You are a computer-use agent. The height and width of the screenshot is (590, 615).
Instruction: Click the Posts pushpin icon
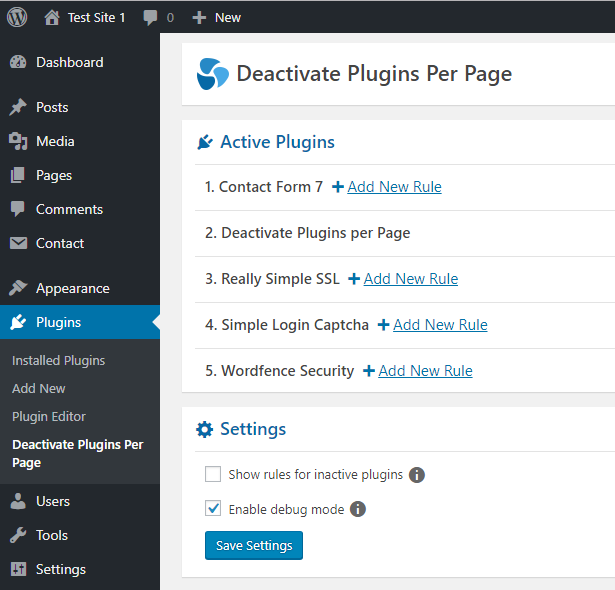tap(18, 107)
